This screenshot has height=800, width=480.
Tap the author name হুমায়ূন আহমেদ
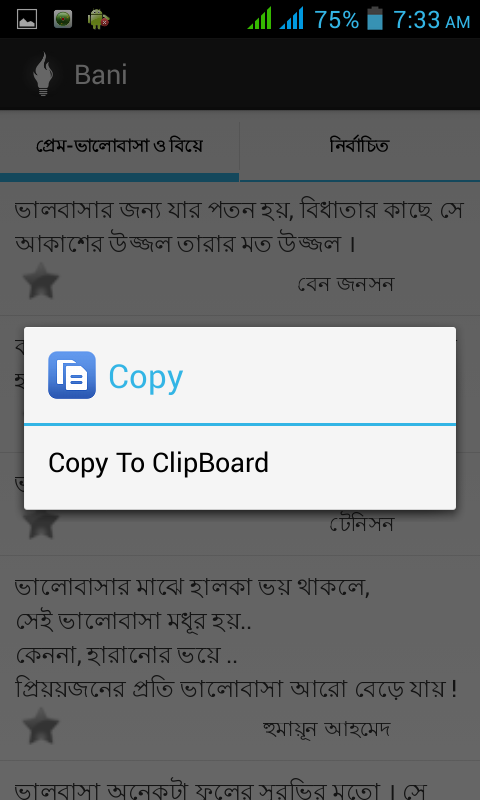point(326,728)
